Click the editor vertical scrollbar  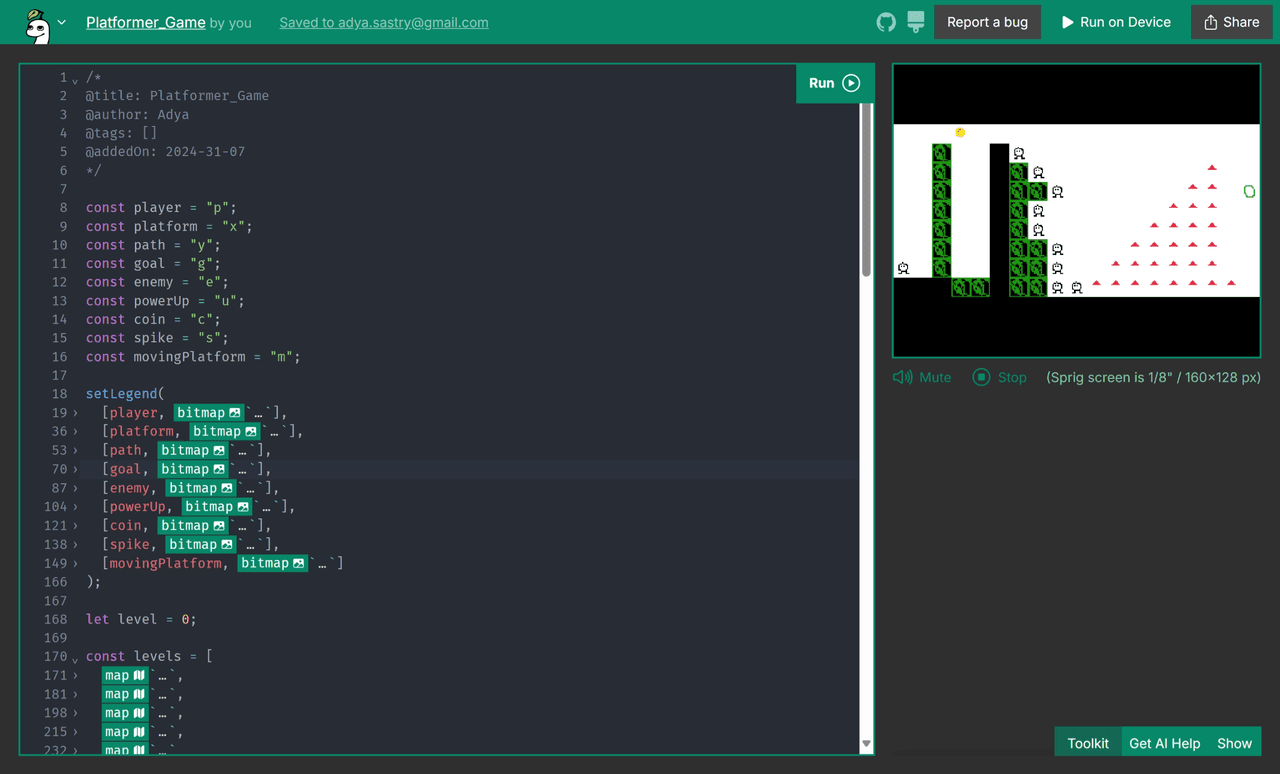[866, 190]
